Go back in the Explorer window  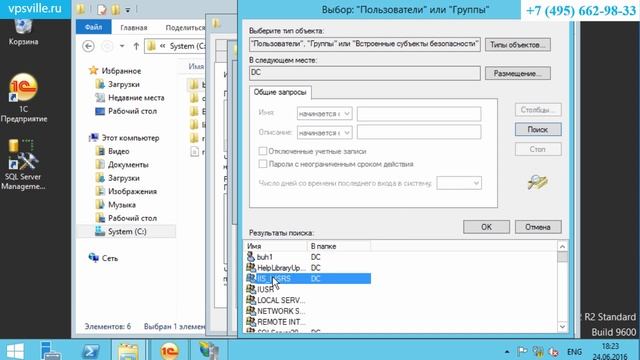(x=88, y=46)
